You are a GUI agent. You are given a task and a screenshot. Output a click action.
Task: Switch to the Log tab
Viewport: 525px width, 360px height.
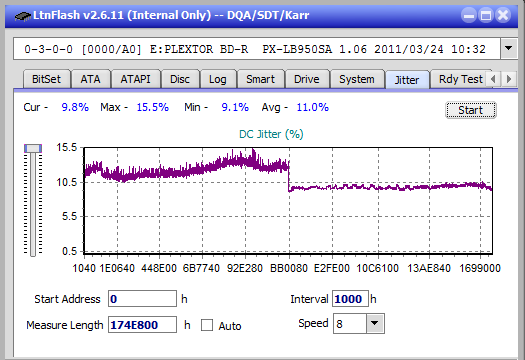(x=218, y=79)
